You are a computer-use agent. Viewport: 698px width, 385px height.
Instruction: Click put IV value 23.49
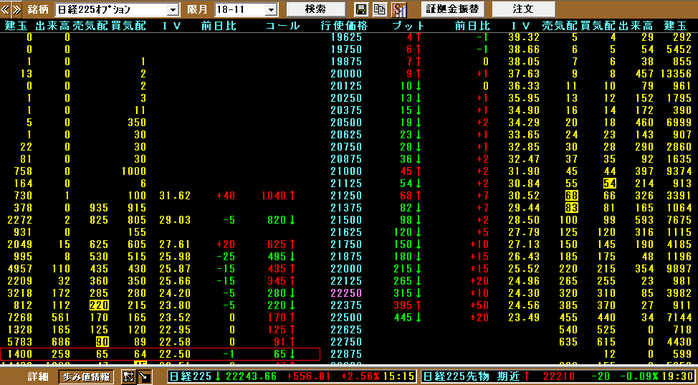[x=524, y=318]
